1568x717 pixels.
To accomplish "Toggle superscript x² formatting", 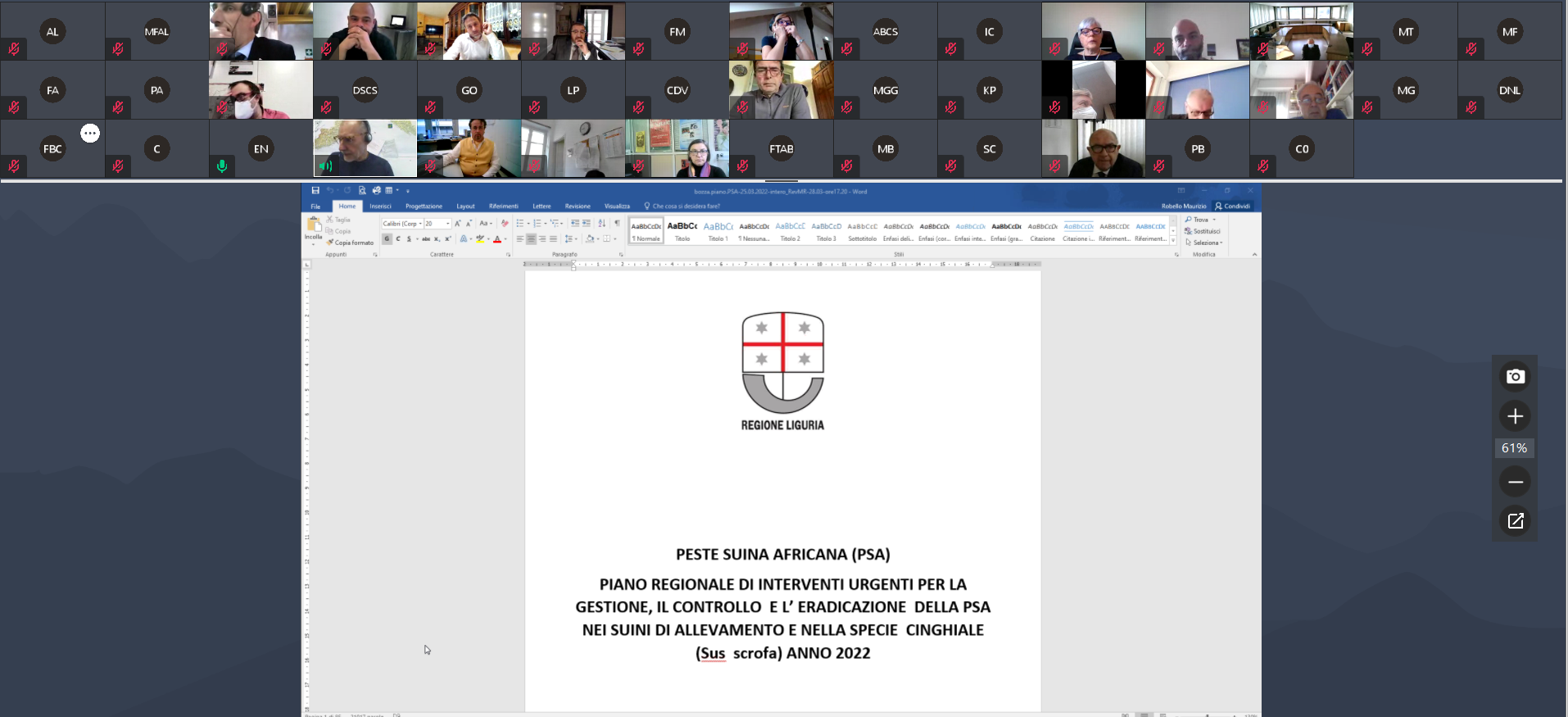I will [448, 238].
